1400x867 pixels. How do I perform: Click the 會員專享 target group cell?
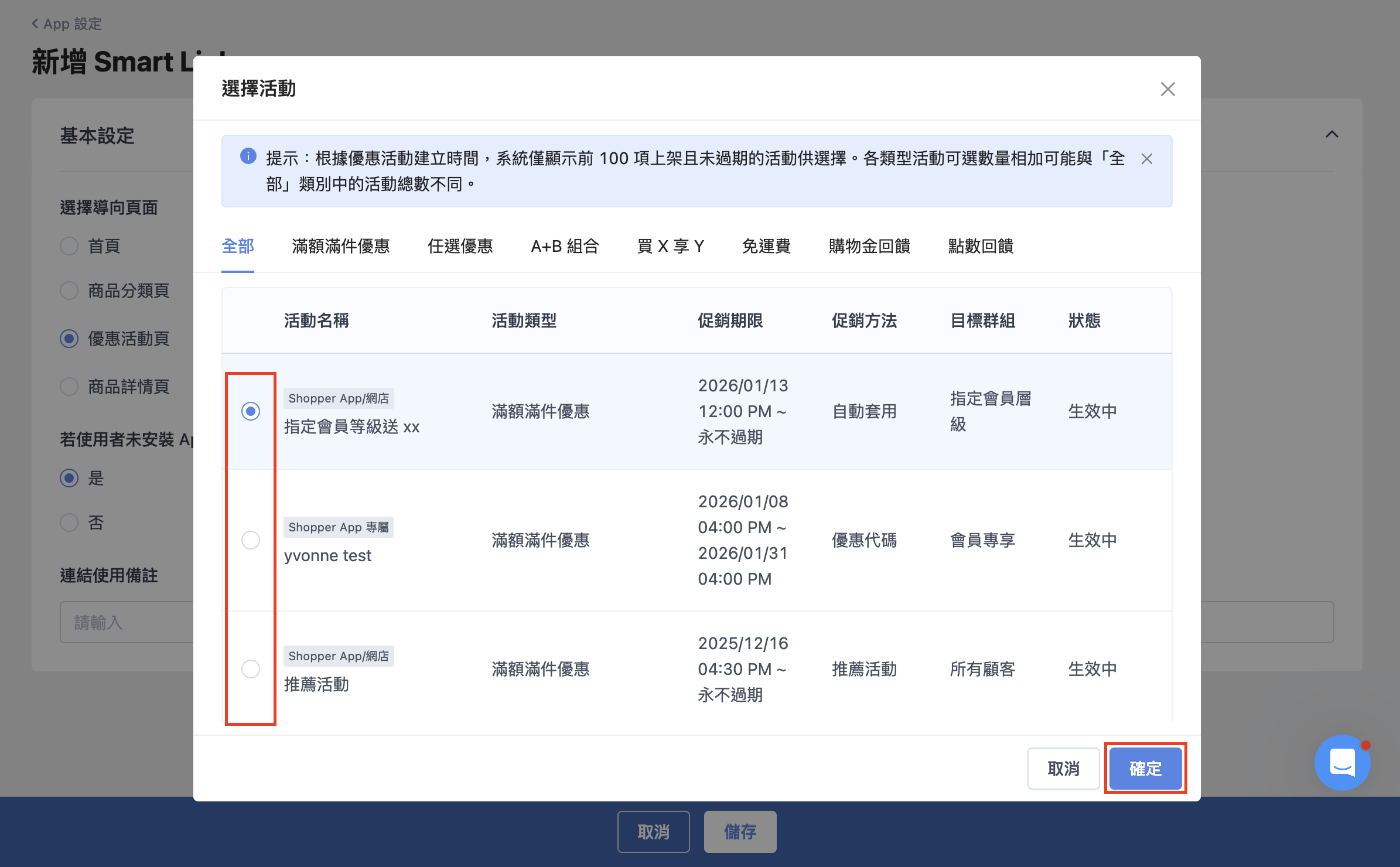tap(982, 540)
